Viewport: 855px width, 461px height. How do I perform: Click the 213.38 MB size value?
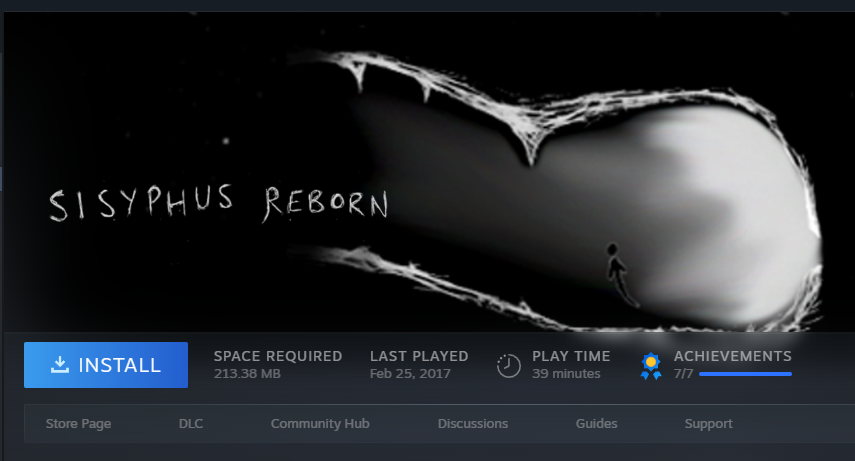(247, 374)
